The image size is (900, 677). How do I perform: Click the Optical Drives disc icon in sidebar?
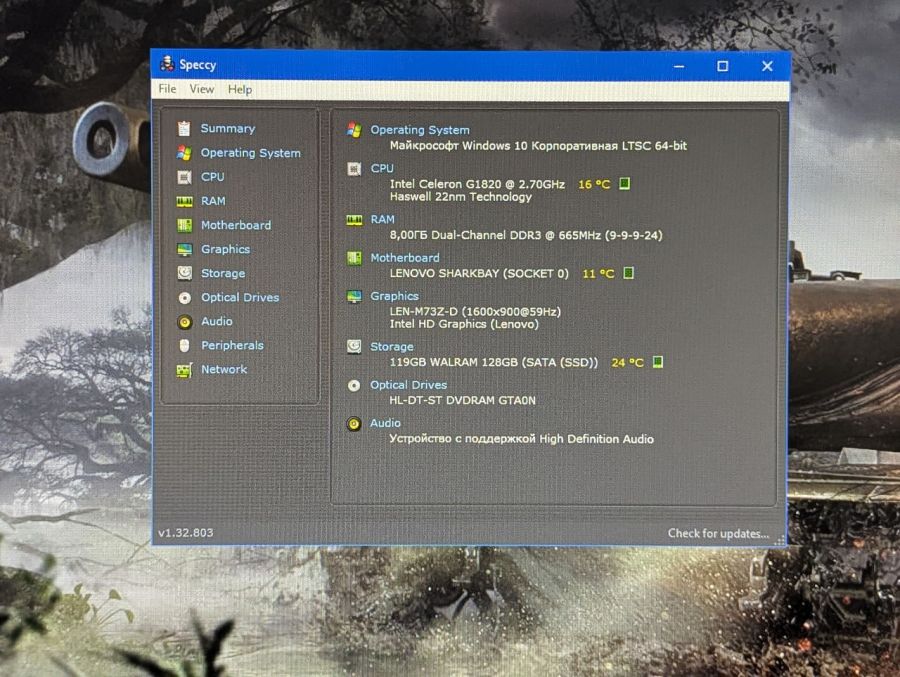click(184, 297)
